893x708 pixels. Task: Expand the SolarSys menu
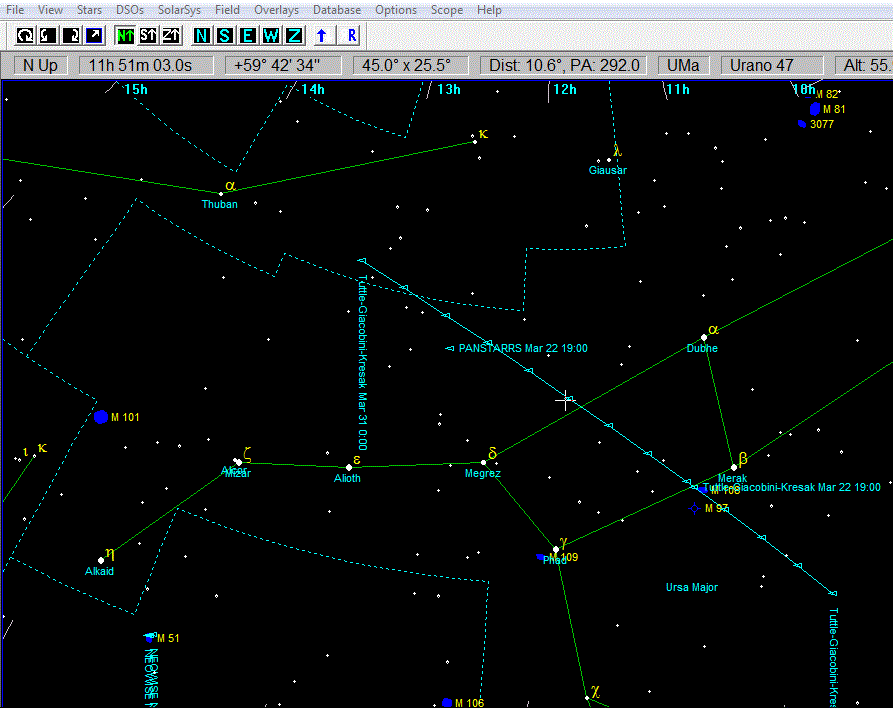tap(179, 10)
